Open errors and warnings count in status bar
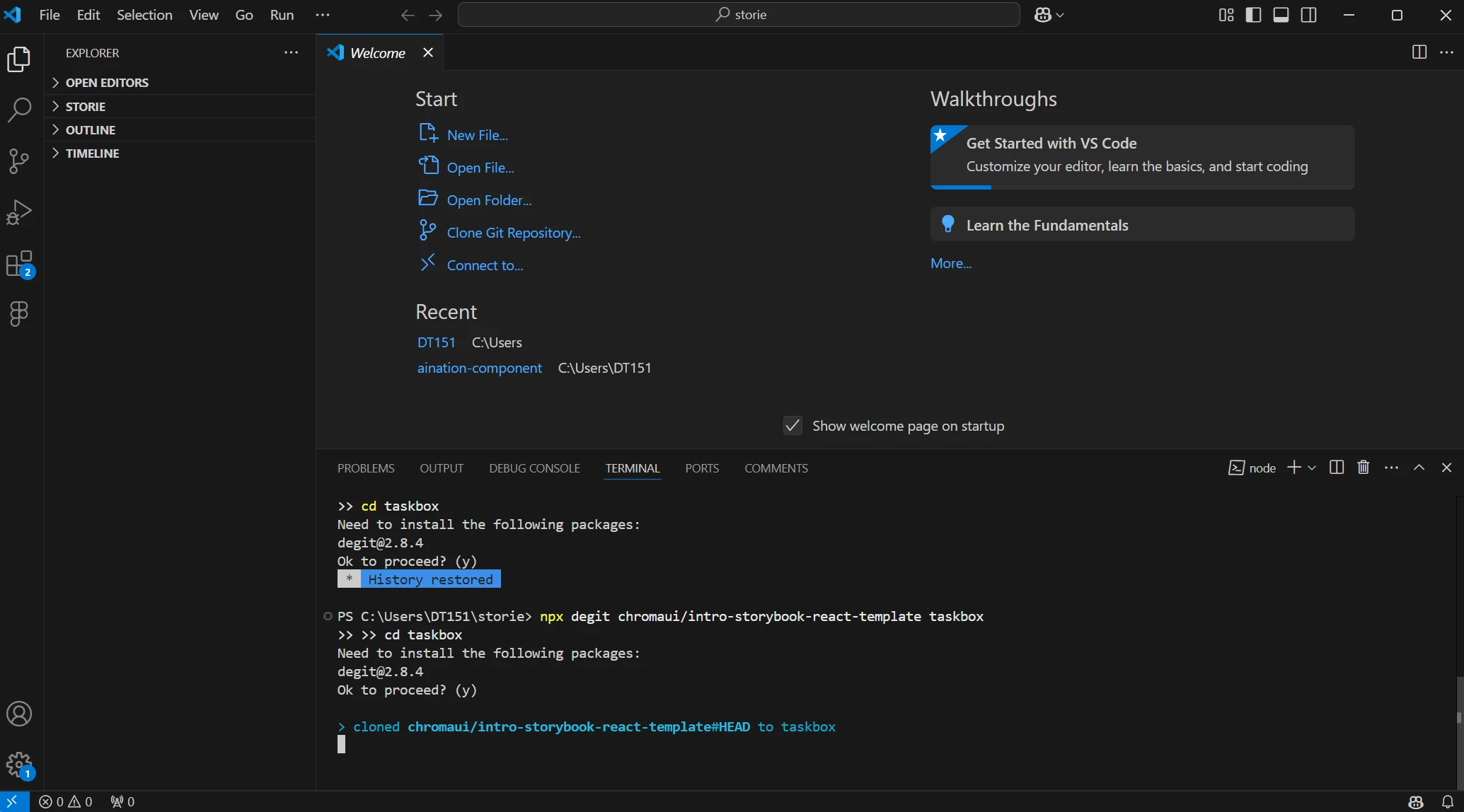This screenshot has width=1464, height=812. (x=66, y=801)
